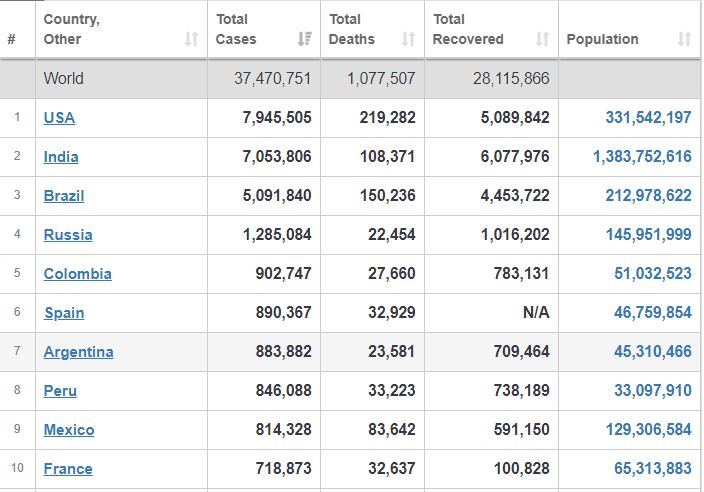The height and width of the screenshot is (492, 704).
Task: Sort by Total Deaths arrows icon
Action: (x=408, y=39)
